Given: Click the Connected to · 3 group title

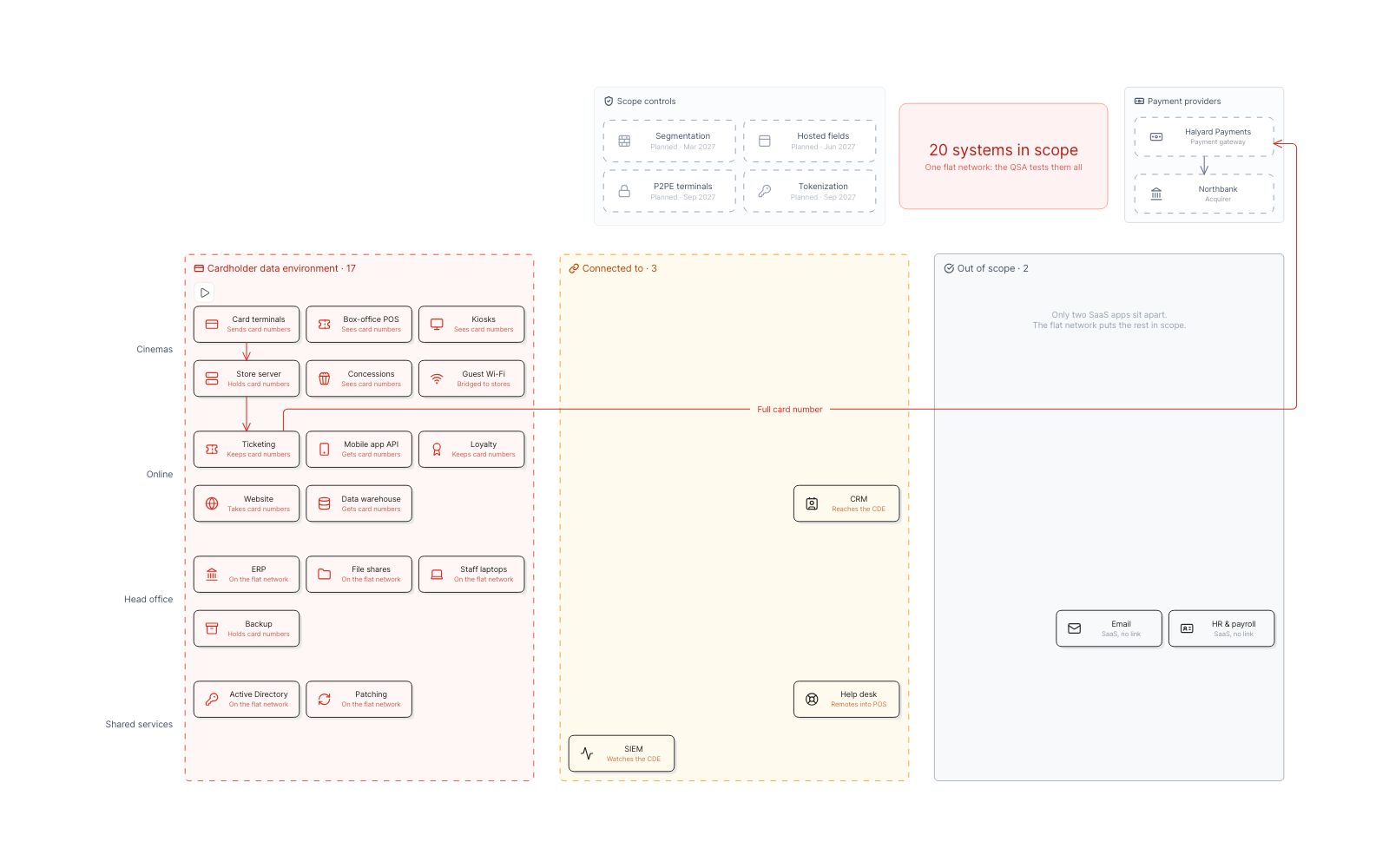Looking at the screenshot, I should tap(620, 268).
